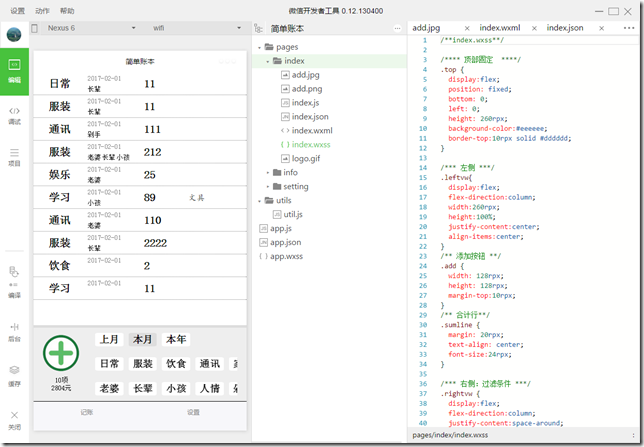Collapse the index folder
Viewport: 644px width, 447px height.
[268, 62]
